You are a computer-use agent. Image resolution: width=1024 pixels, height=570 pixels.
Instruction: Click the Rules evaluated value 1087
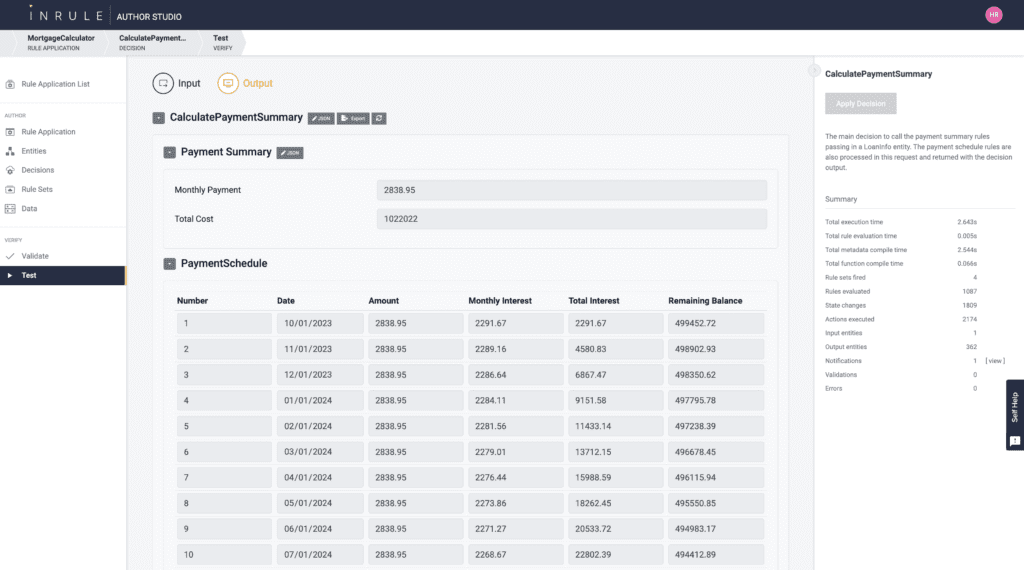970,292
